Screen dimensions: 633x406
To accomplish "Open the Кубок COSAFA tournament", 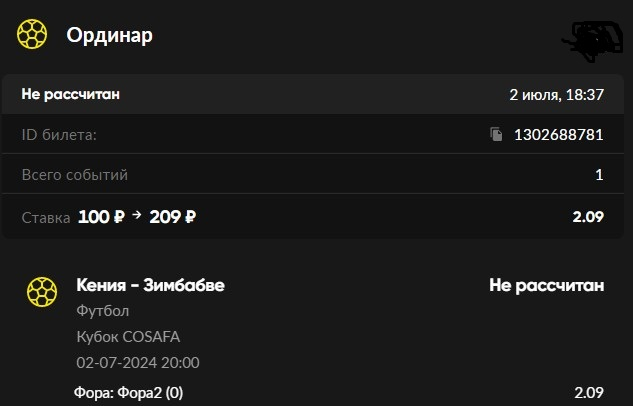I will click(128, 337).
